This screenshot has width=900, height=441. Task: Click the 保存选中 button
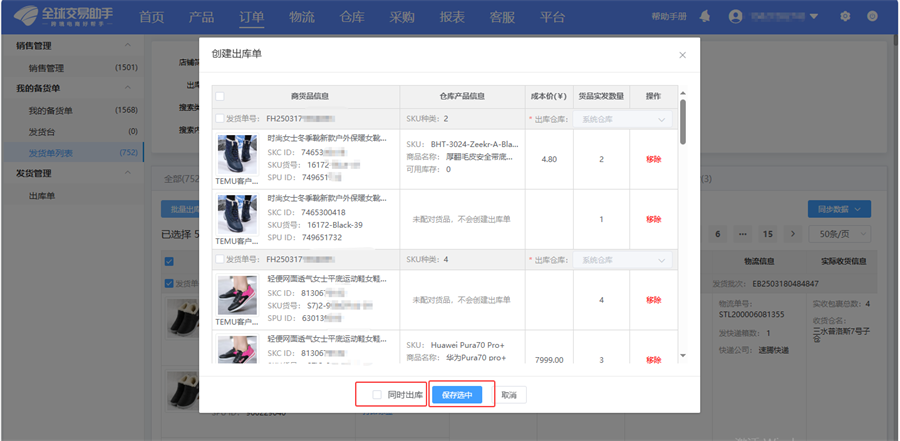(457, 395)
